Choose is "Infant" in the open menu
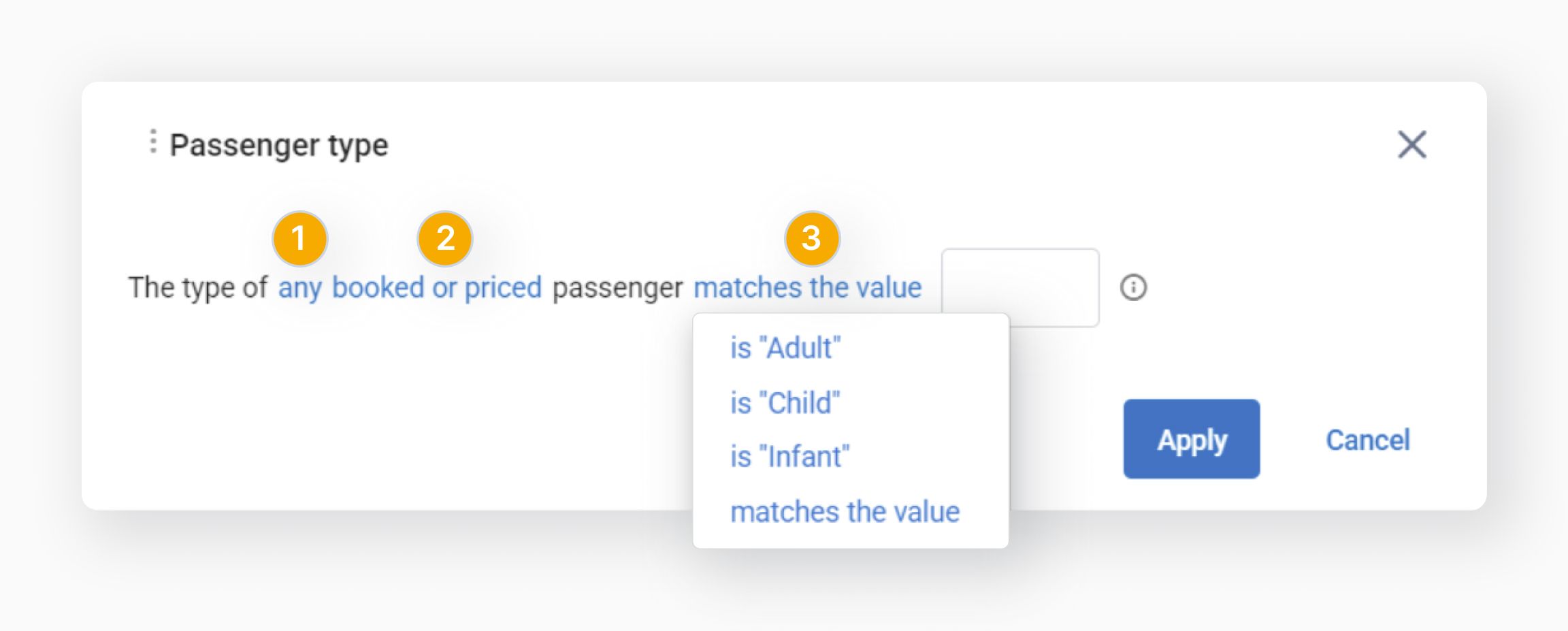Image resolution: width=1568 pixels, height=631 pixels. pos(789,457)
